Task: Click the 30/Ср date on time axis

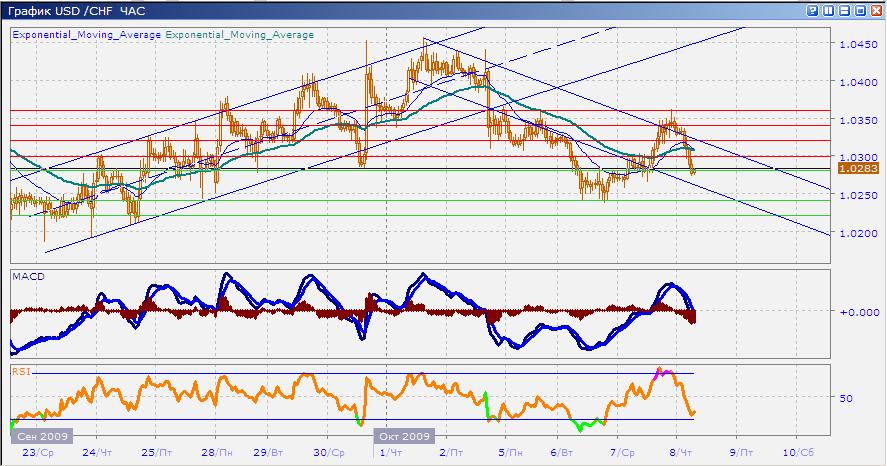Action: click(328, 452)
